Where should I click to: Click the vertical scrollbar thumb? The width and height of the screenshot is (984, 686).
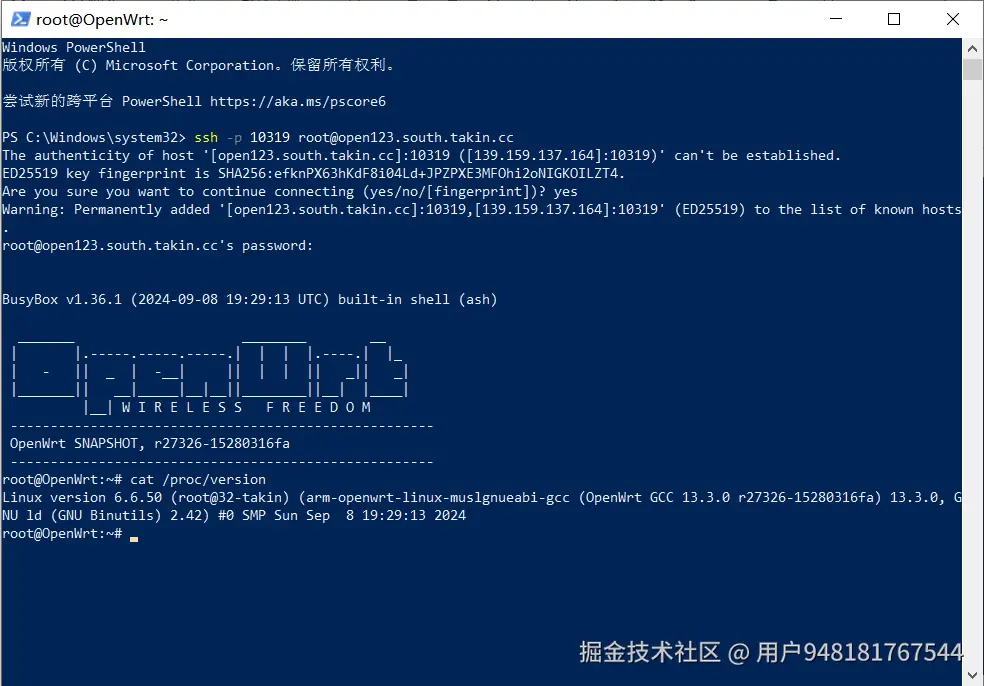(x=972, y=69)
